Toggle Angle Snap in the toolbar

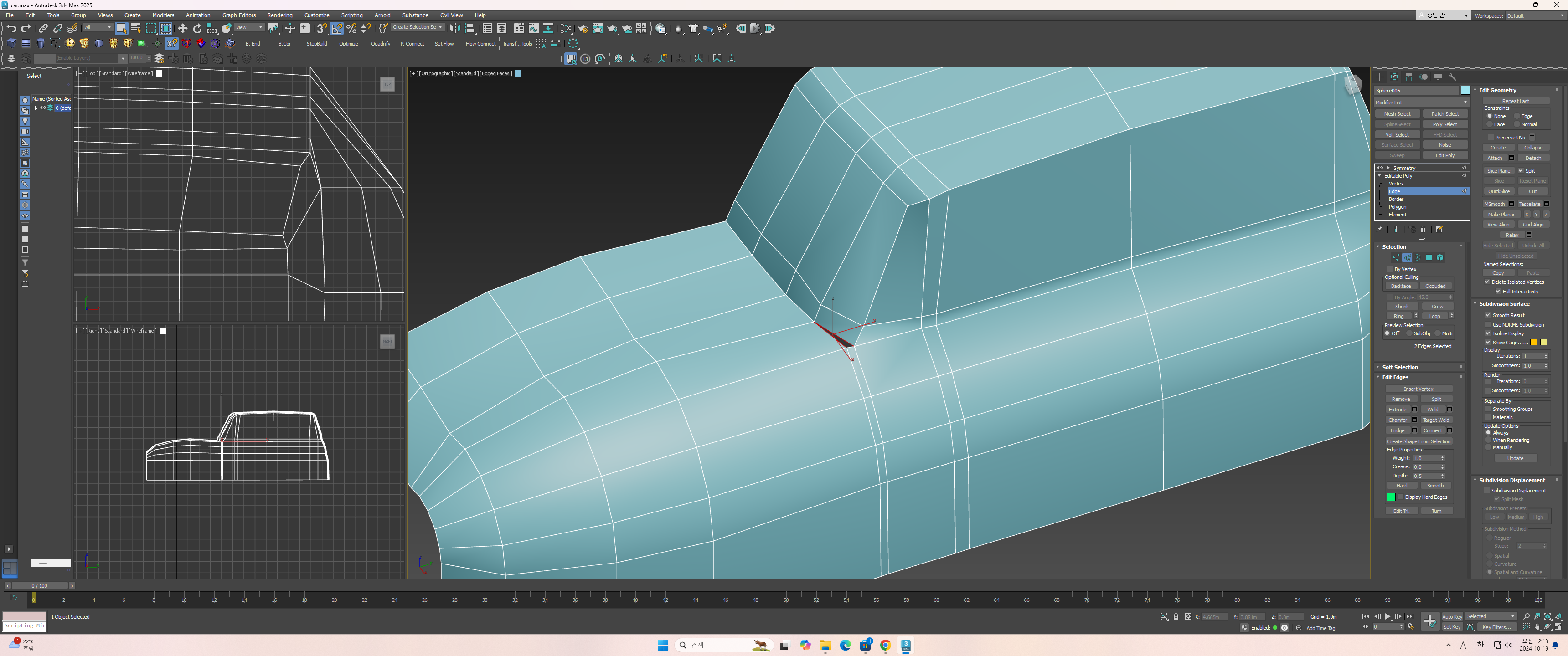pyautogui.click(x=336, y=29)
